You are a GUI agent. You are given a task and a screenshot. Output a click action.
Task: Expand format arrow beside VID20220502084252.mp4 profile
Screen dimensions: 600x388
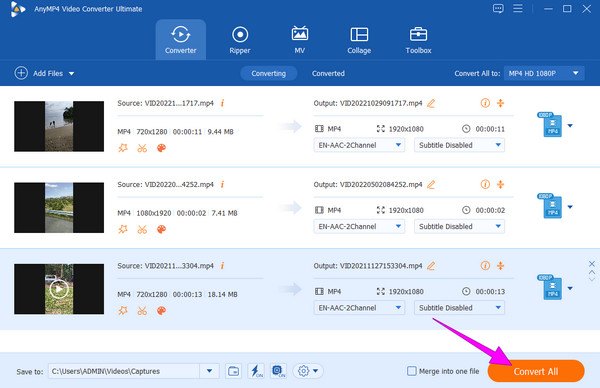[570, 207]
